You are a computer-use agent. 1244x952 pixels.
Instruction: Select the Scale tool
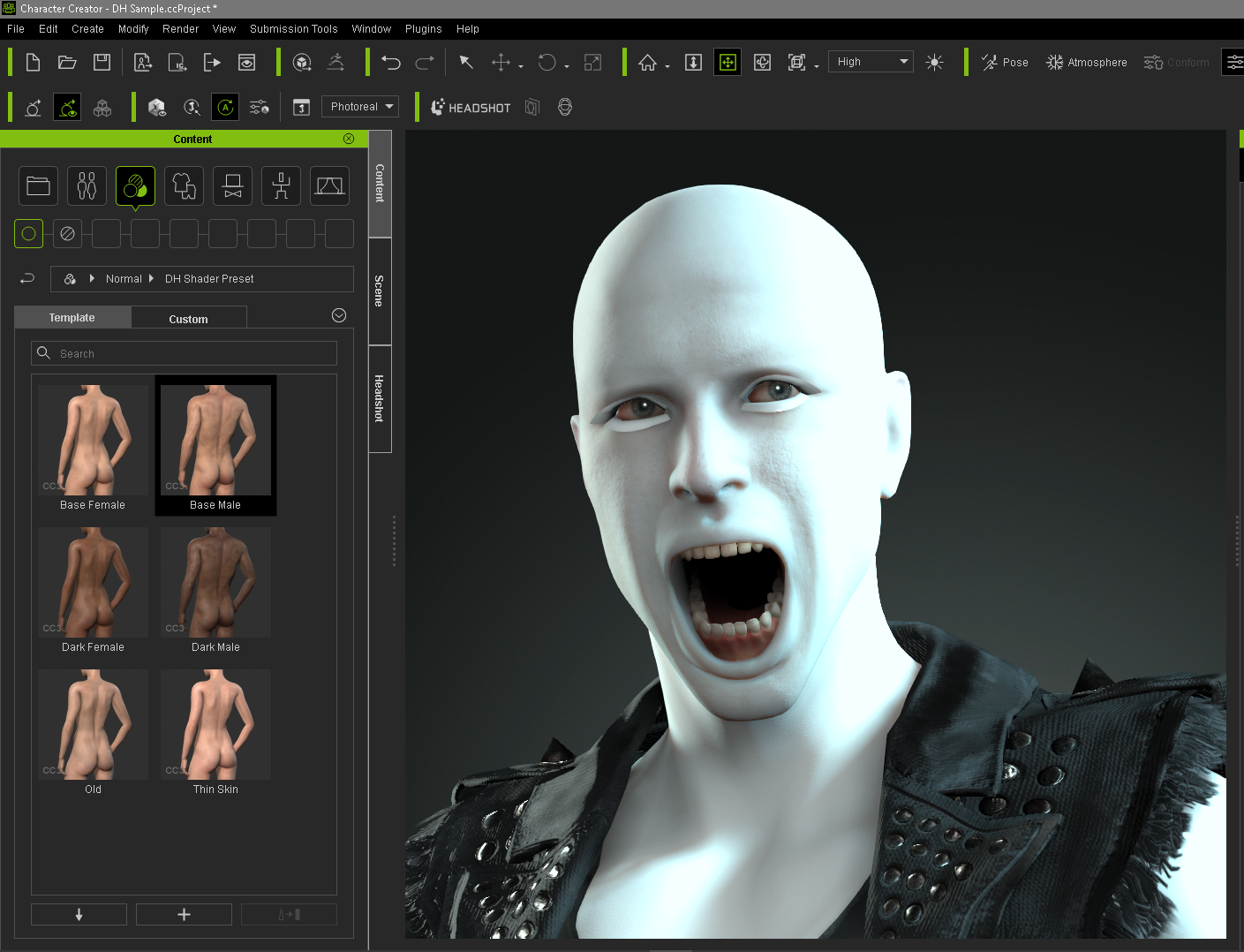tap(592, 62)
